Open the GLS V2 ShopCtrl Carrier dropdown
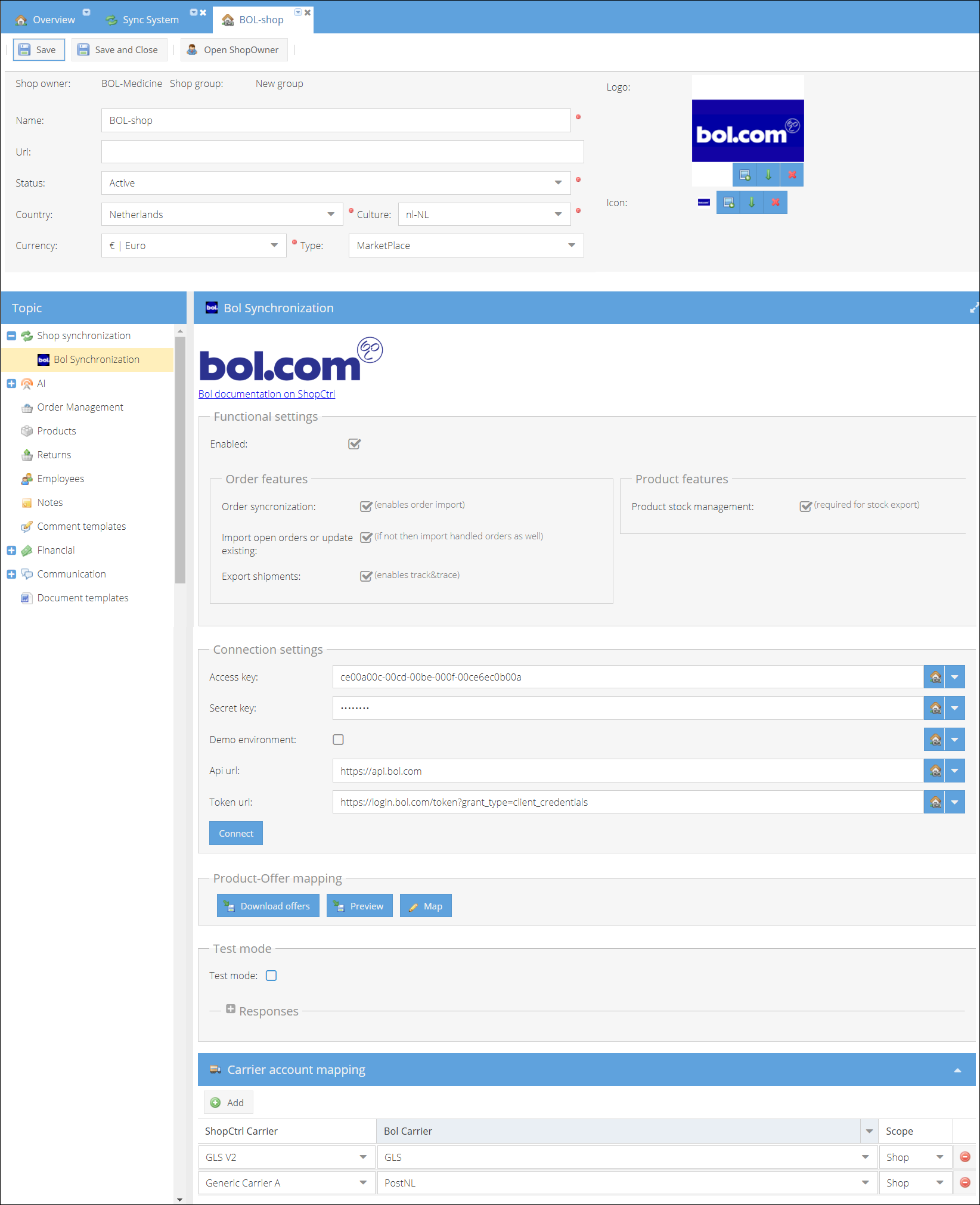980x1205 pixels. [362, 1157]
